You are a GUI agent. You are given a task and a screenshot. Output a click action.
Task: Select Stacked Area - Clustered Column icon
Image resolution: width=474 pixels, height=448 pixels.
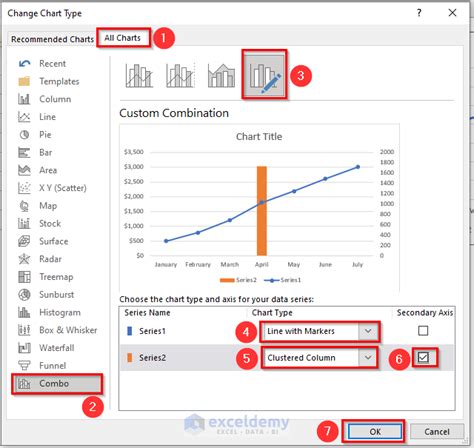pos(221,75)
